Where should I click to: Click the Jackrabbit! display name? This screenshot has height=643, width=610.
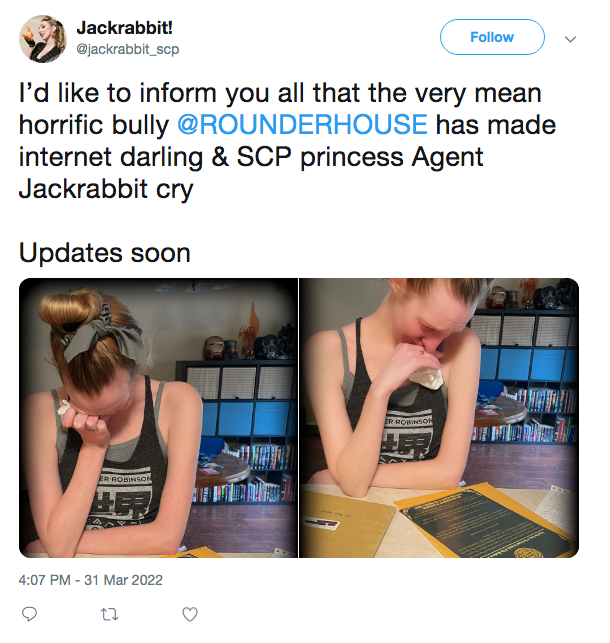click(125, 28)
